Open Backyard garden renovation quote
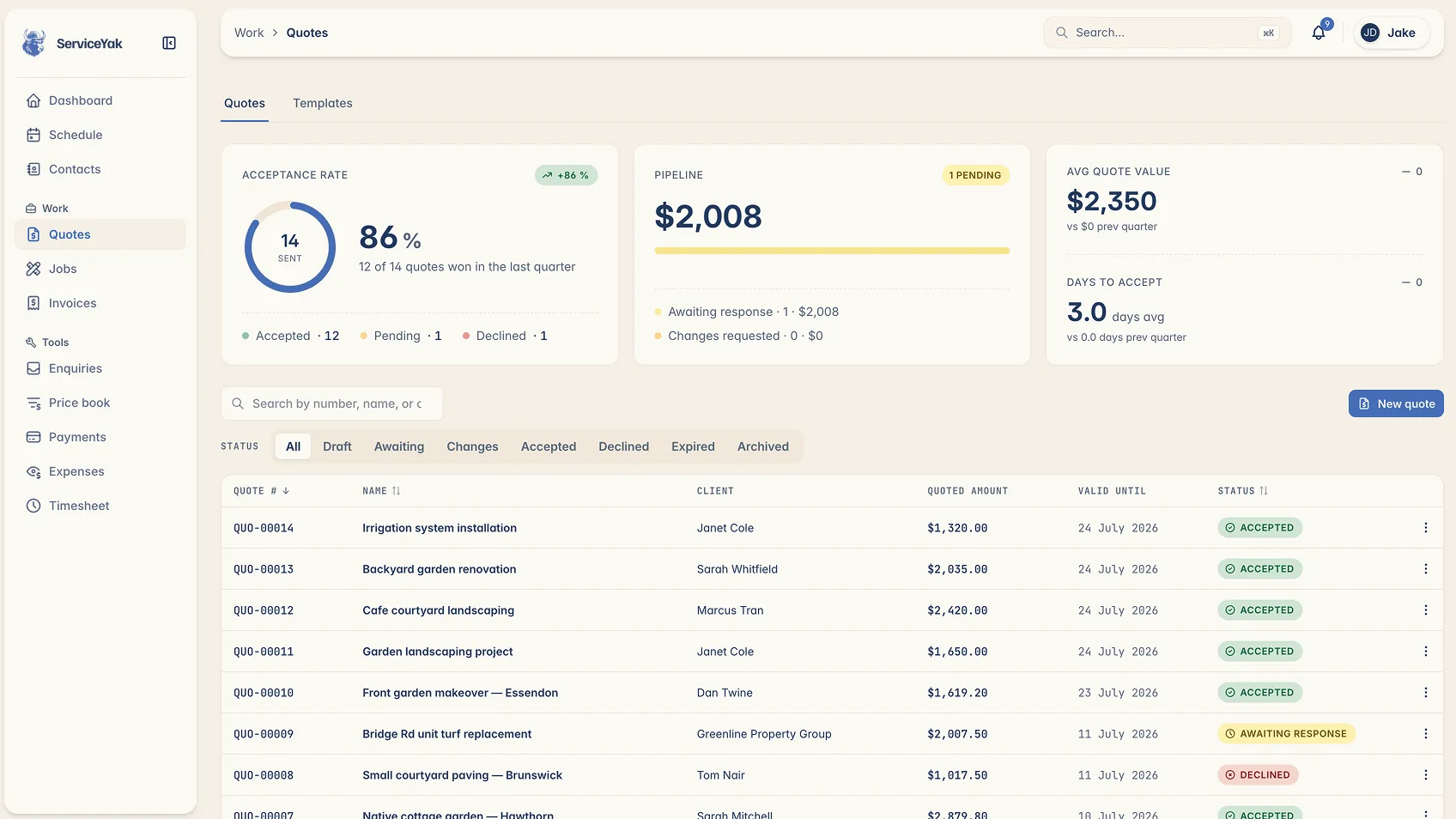This screenshot has width=1456, height=819. (x=440, y=569)
